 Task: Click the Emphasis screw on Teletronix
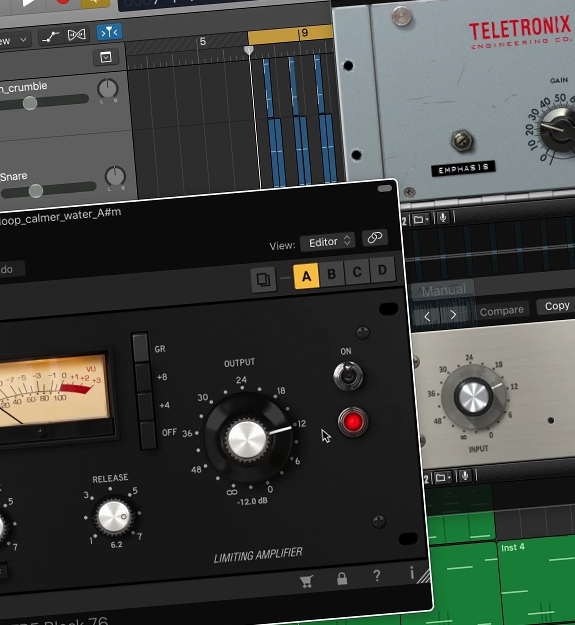462,141
